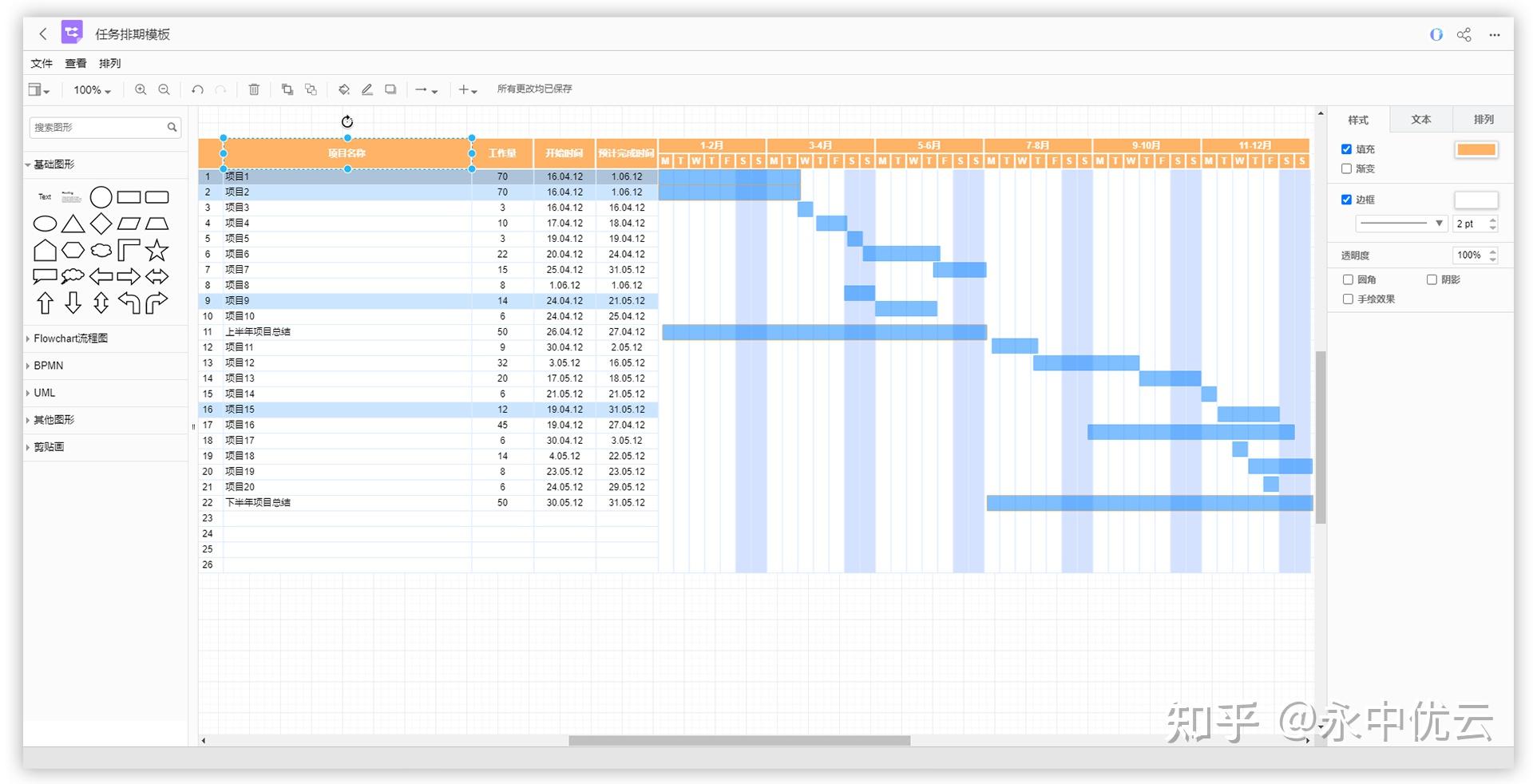The height and width of the screenshot is (784, 1533).
Task: Select the up arrow shape
Action: coord(45,303)
